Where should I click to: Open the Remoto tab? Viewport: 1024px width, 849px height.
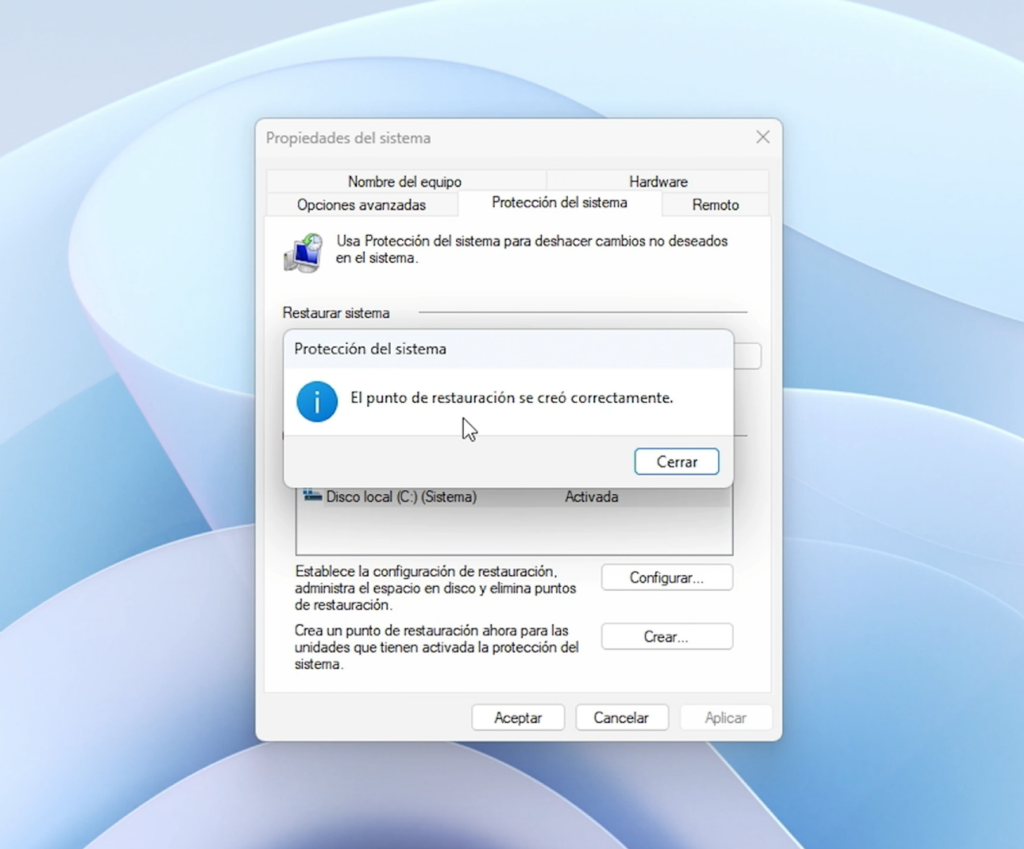tap(715, 204)
